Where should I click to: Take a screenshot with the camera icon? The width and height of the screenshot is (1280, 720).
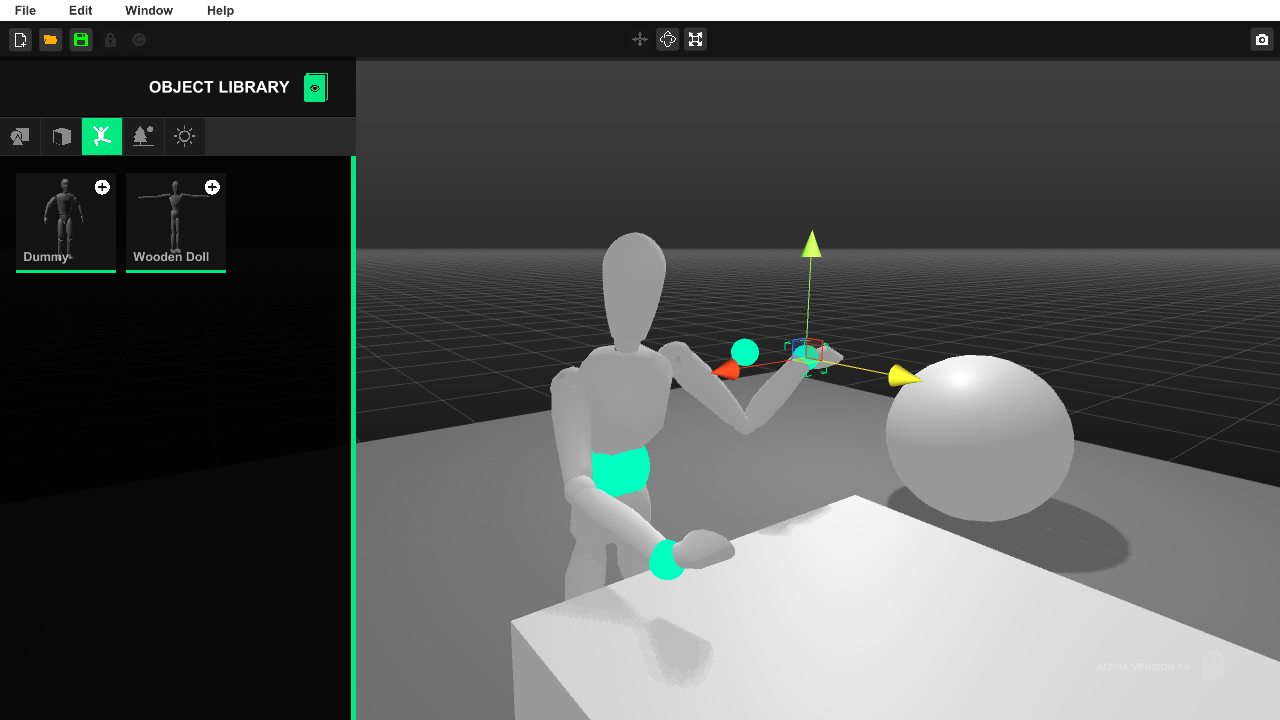pyautogui.click(x=1262, y=40)
